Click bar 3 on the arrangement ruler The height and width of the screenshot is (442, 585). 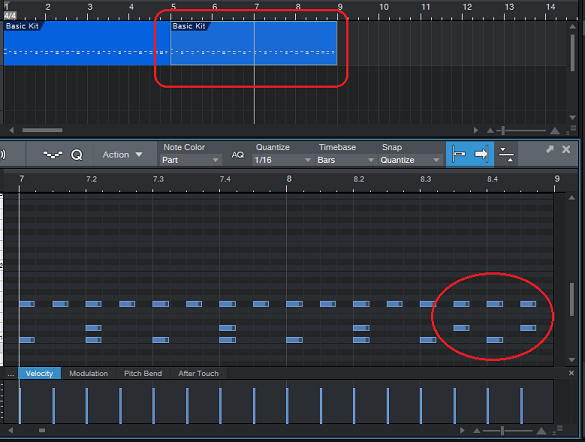(90, 7)
